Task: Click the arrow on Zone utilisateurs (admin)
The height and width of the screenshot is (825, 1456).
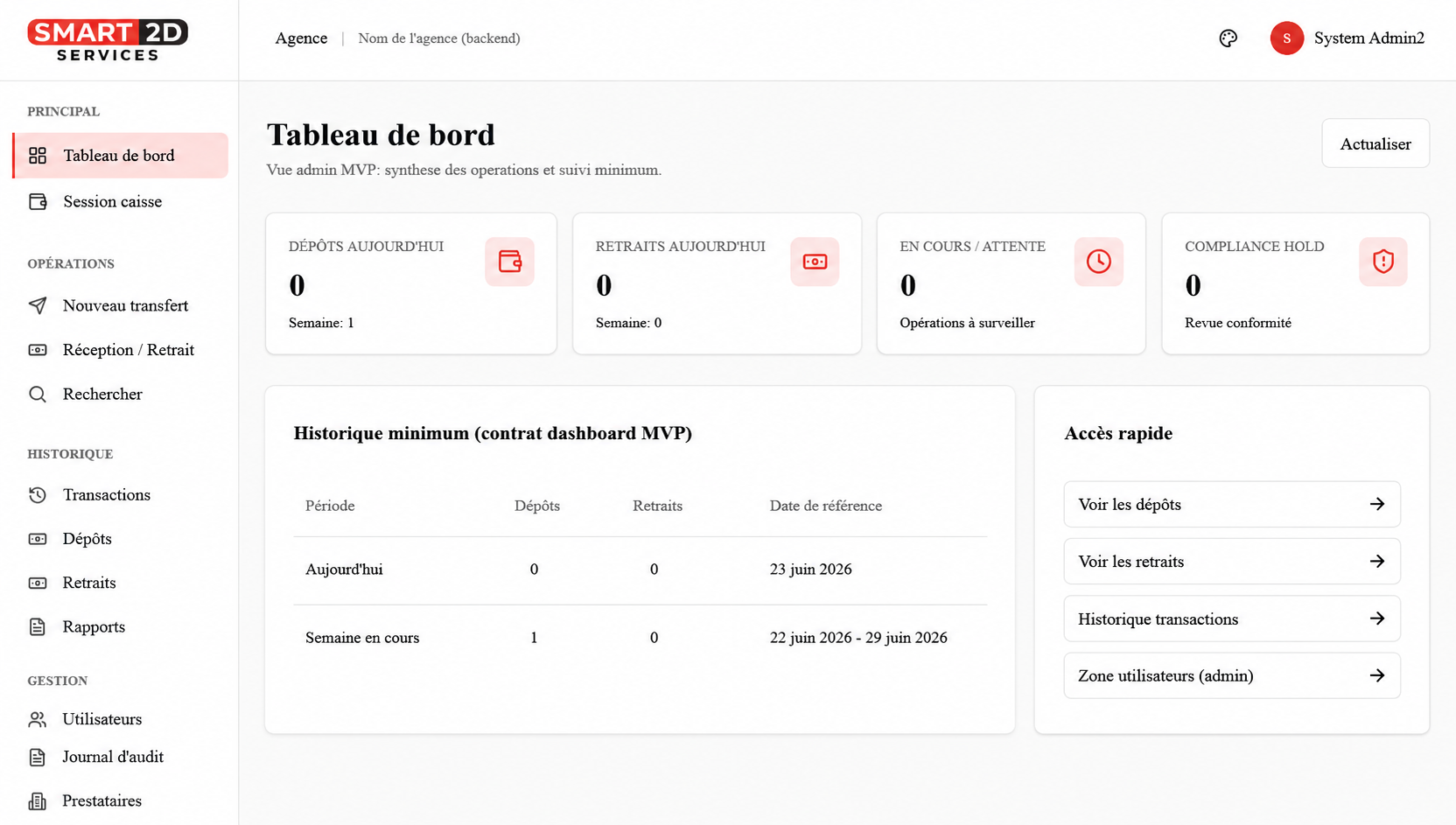Action: click(1377, 675)
